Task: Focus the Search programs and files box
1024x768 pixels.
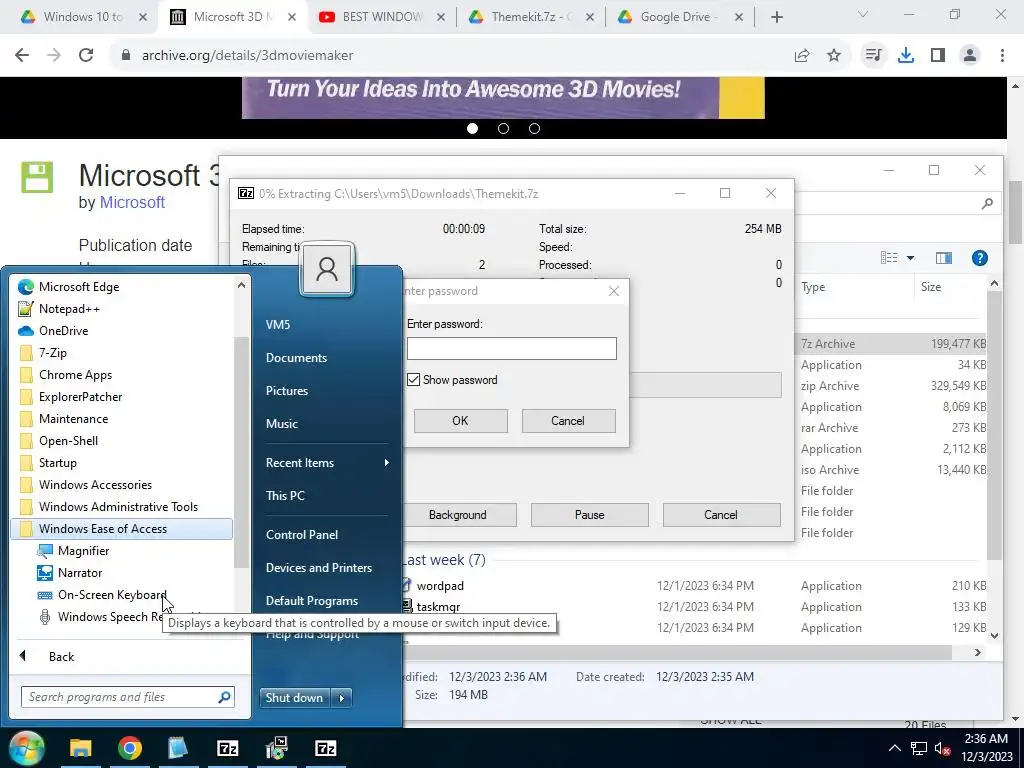Action: point(121,697)
